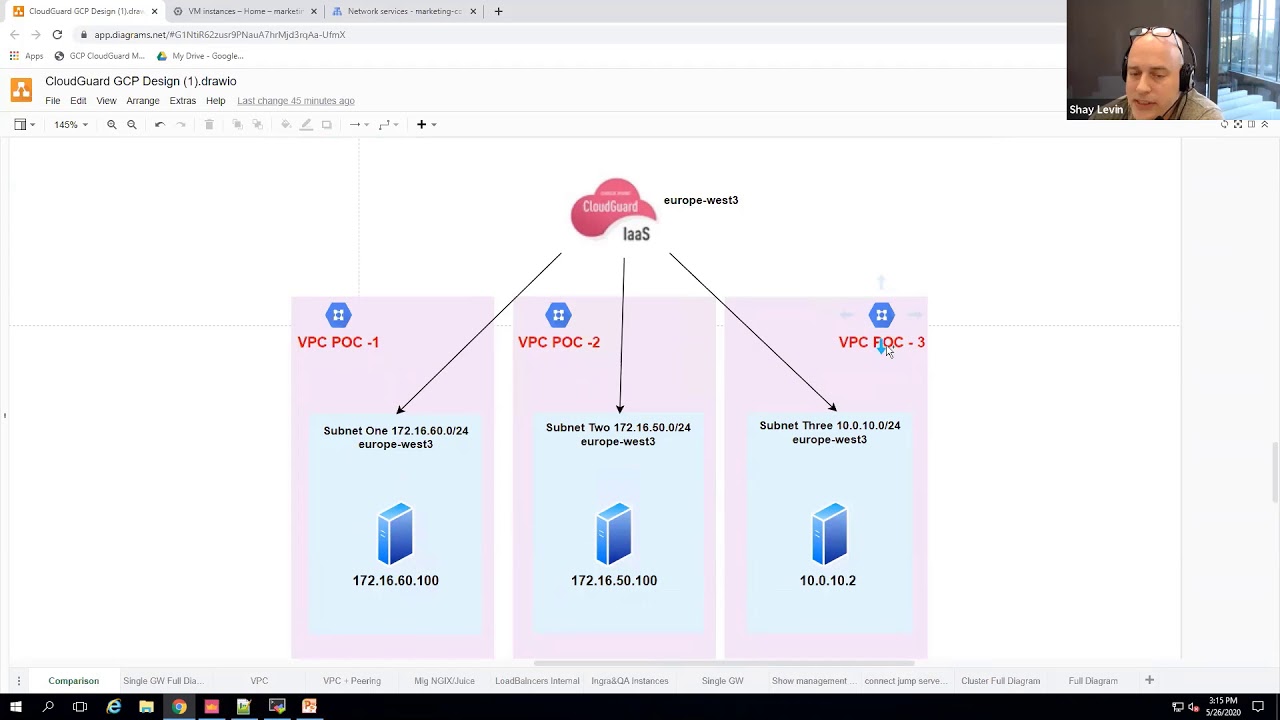Select the VPC POC -1 hexagon icon
This screenshot has width=1280, height=720.
point(338,315)
